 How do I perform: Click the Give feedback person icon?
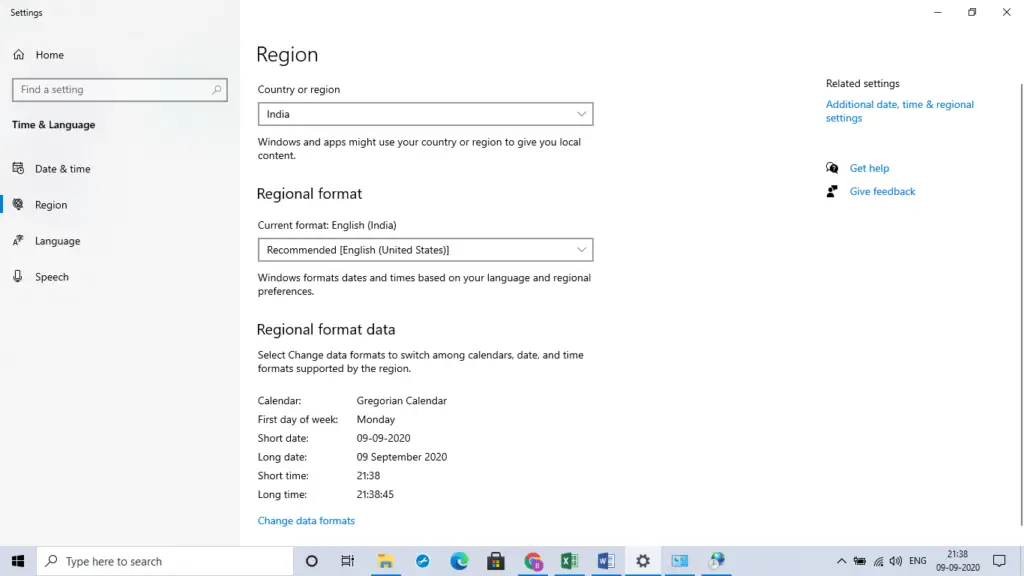coord(832,191)
